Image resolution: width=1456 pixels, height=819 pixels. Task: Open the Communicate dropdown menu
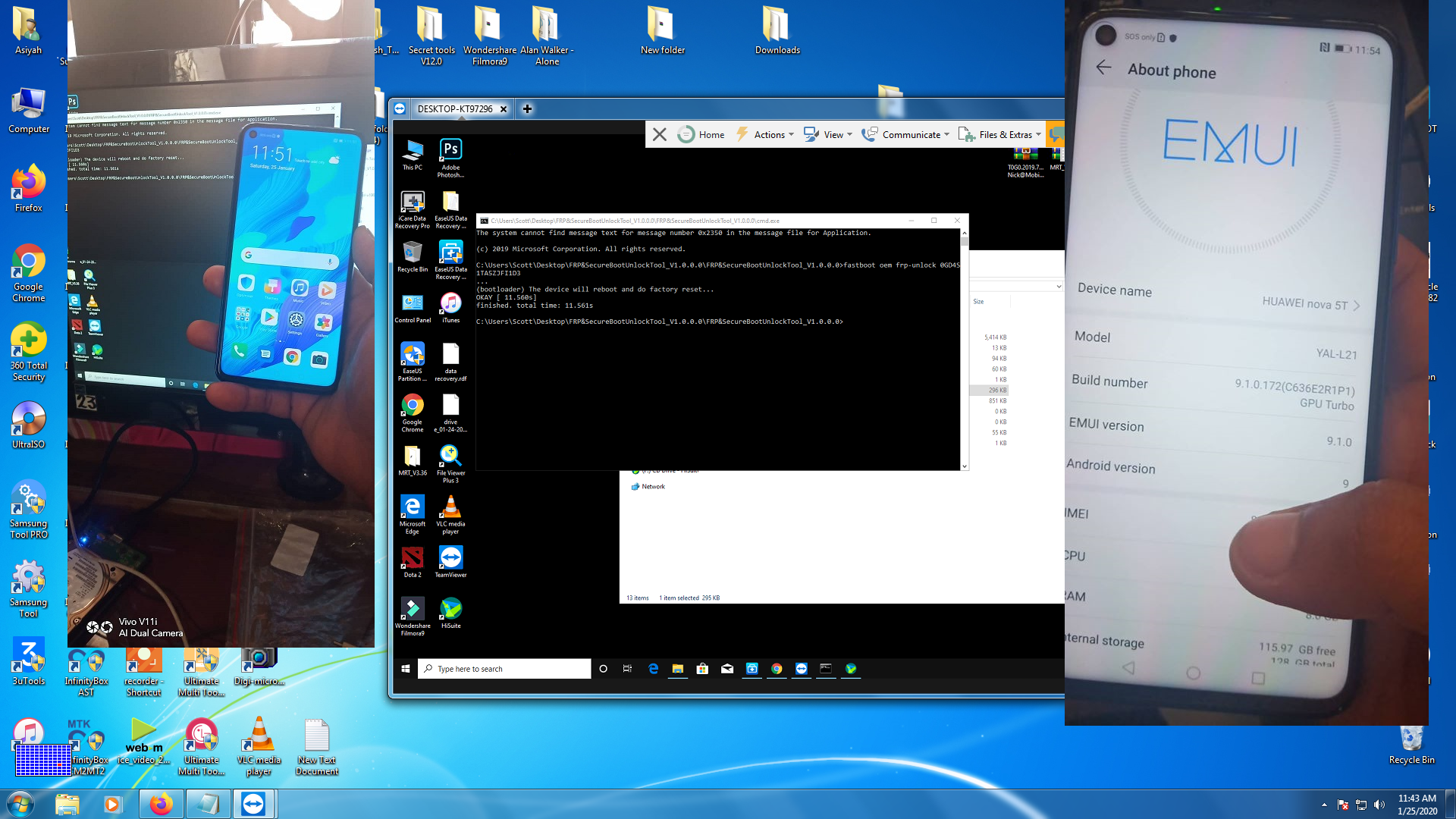[905, 134]
